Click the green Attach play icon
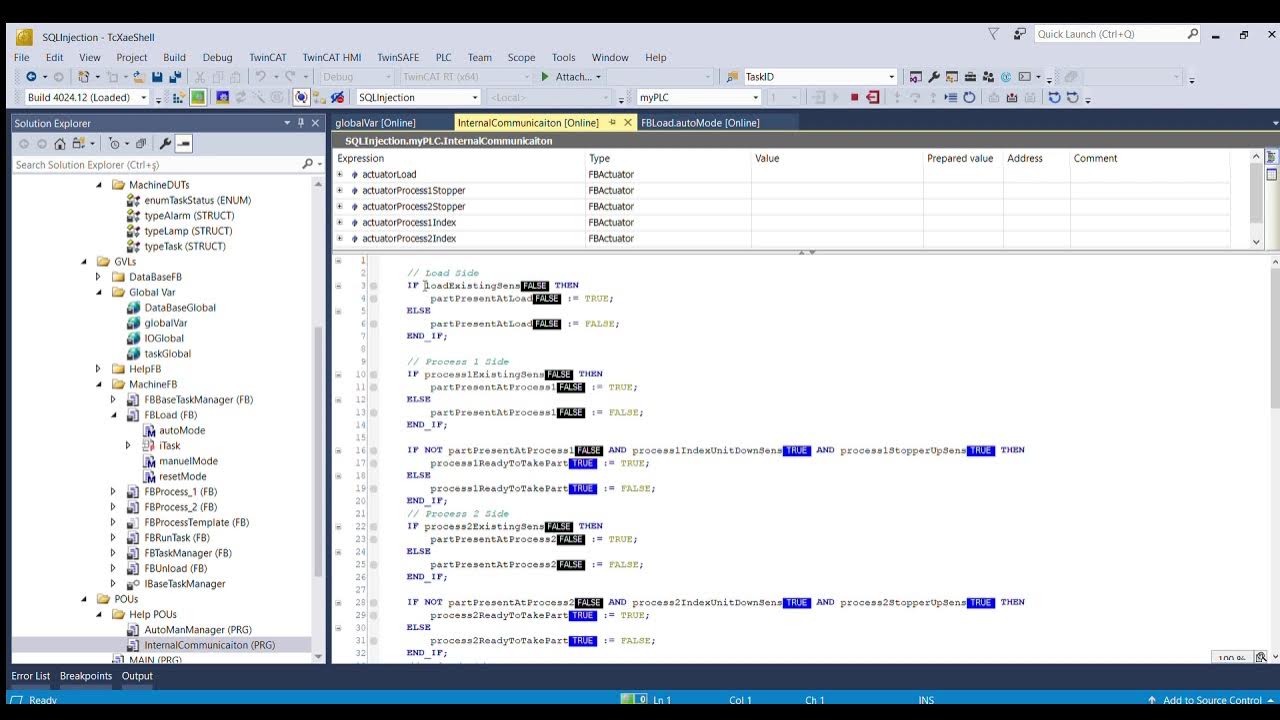 coord(545,76)
